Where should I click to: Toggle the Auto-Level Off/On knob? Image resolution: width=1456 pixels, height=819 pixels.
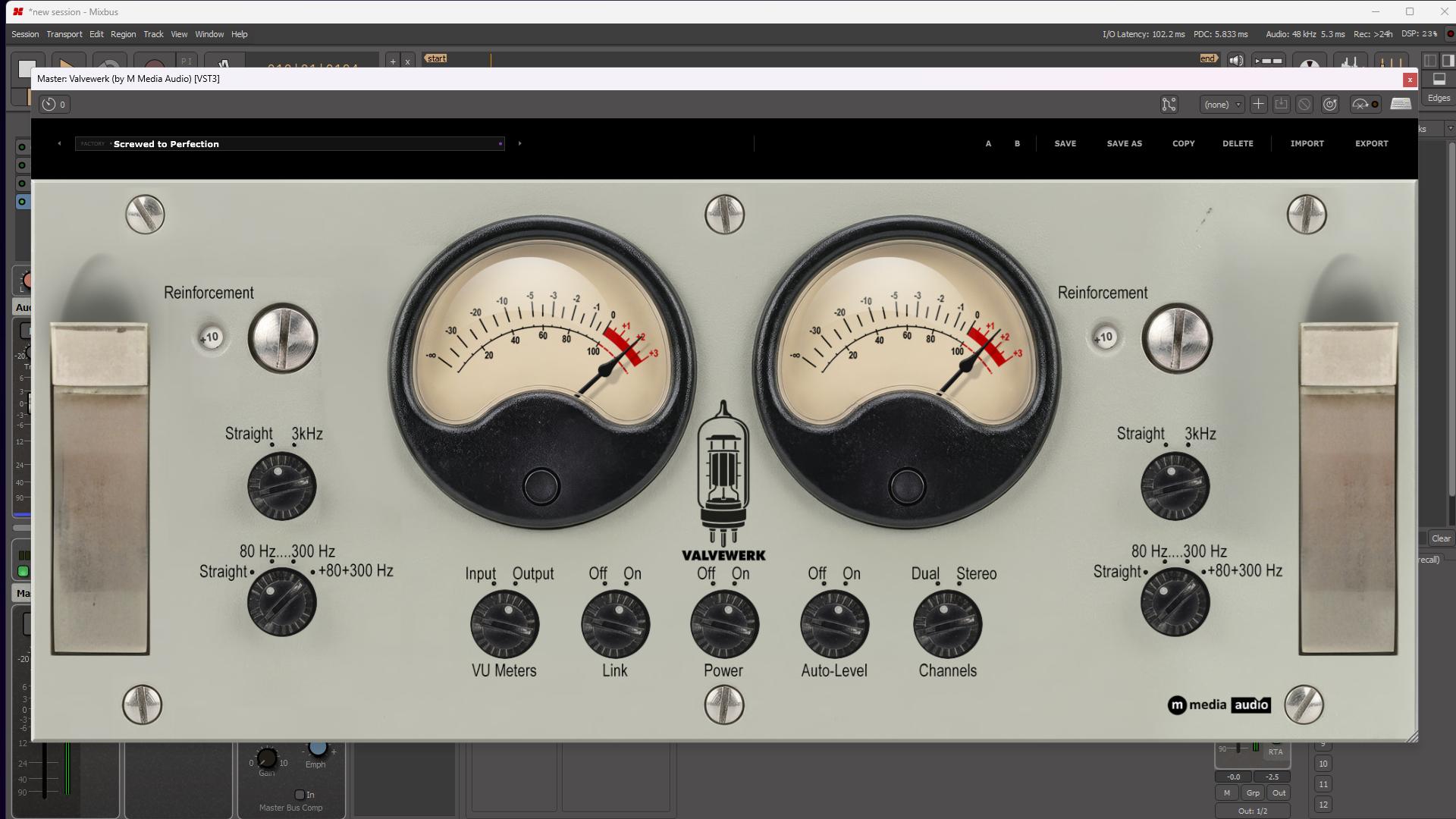pyautogui.click(x=834, y=625)
